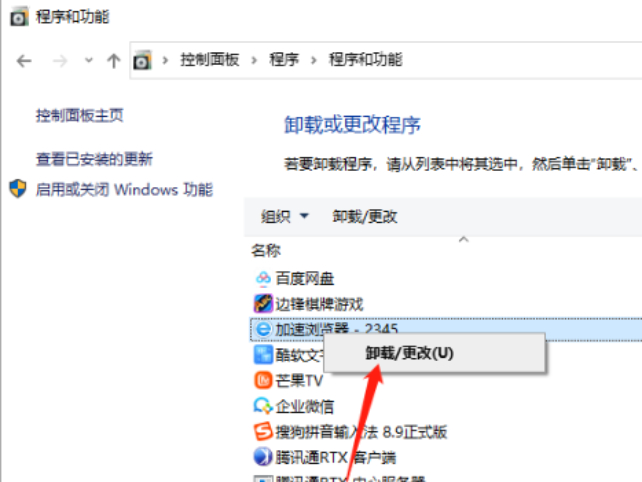Screen dimensions: 642x482
Task: Click the 边锋棋牌游戏 game icon
Action: (263, 304)
